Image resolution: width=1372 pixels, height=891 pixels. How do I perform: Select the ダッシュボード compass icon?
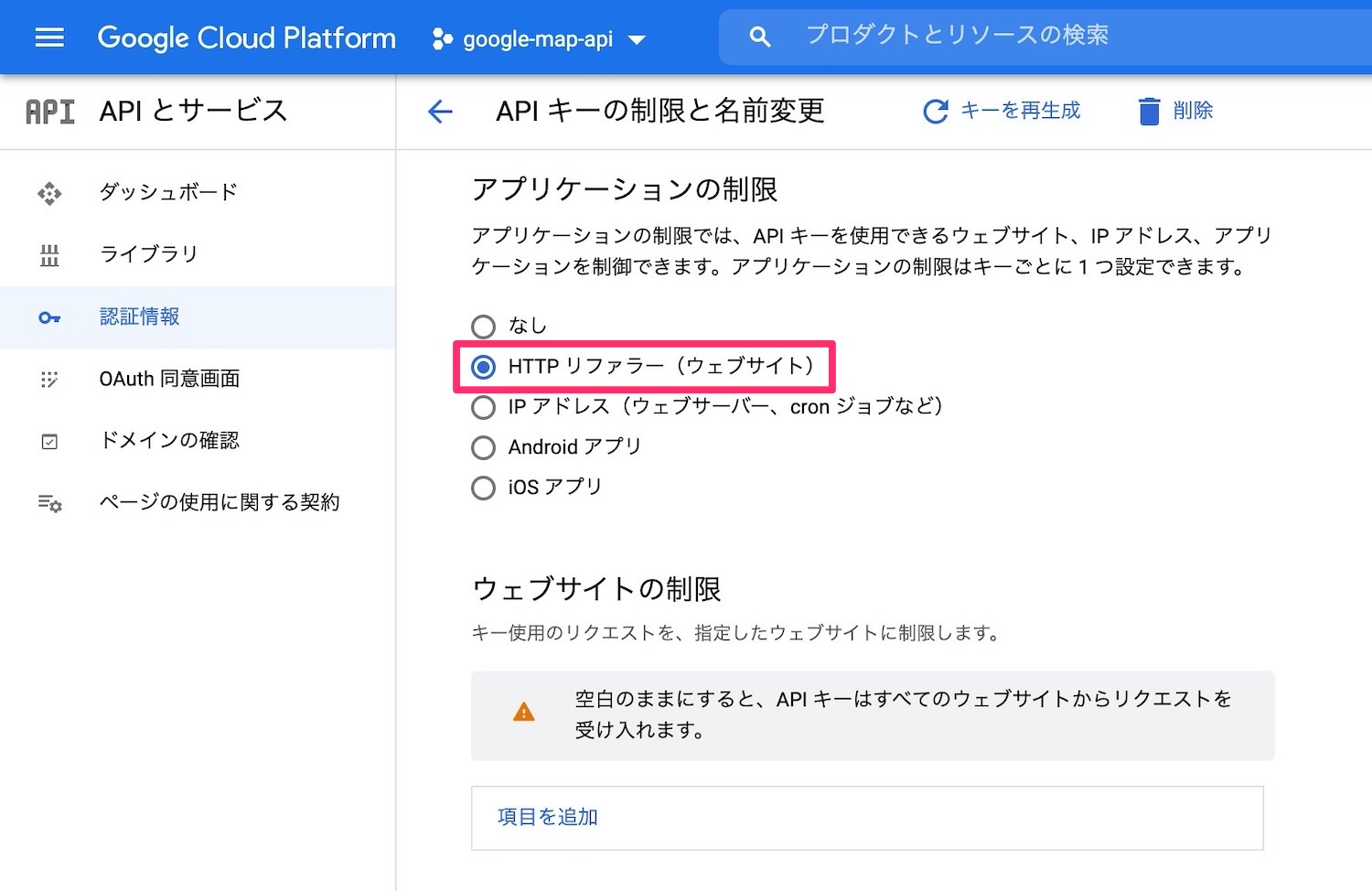48,193
